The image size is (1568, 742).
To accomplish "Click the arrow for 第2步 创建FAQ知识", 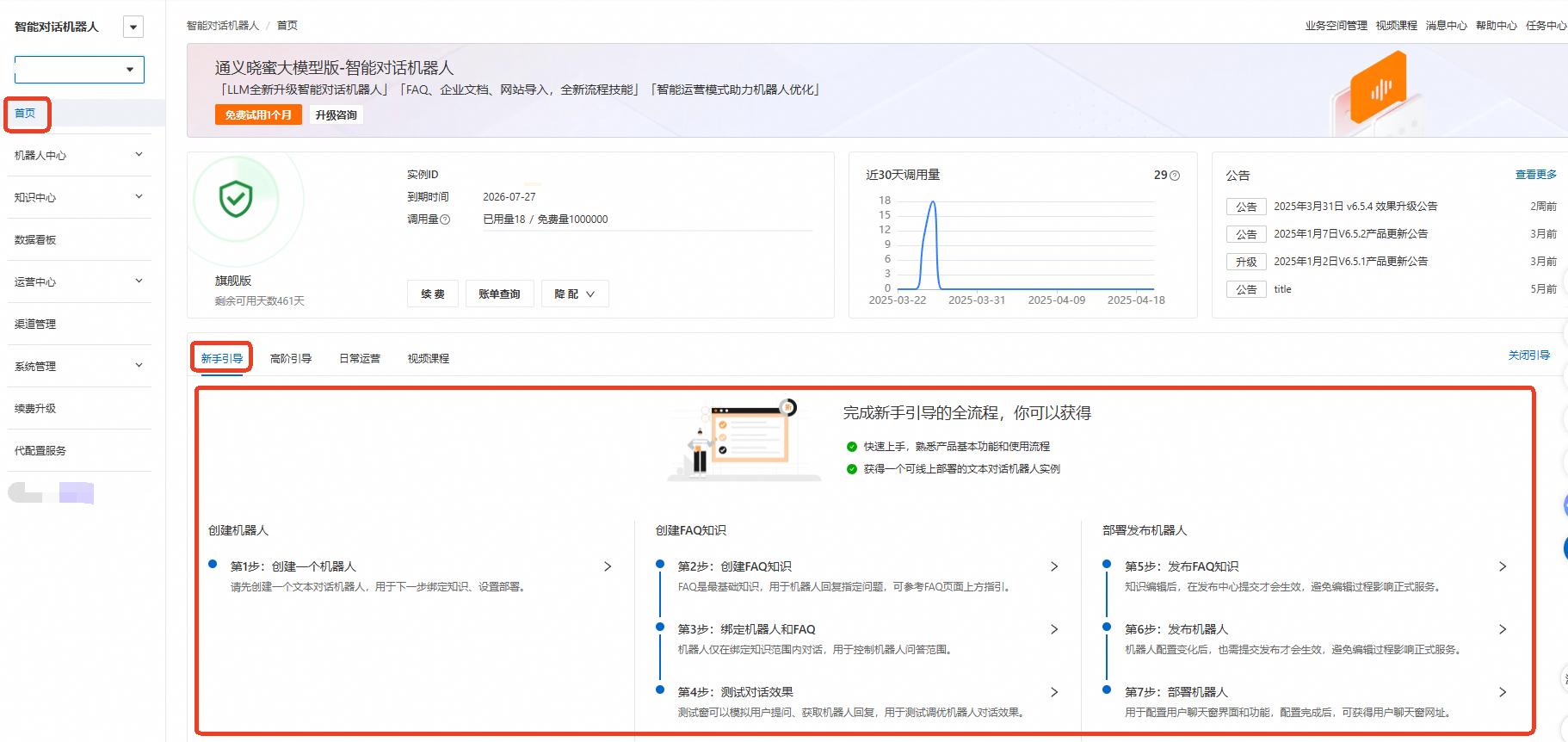I will [x=1054, y=566].
